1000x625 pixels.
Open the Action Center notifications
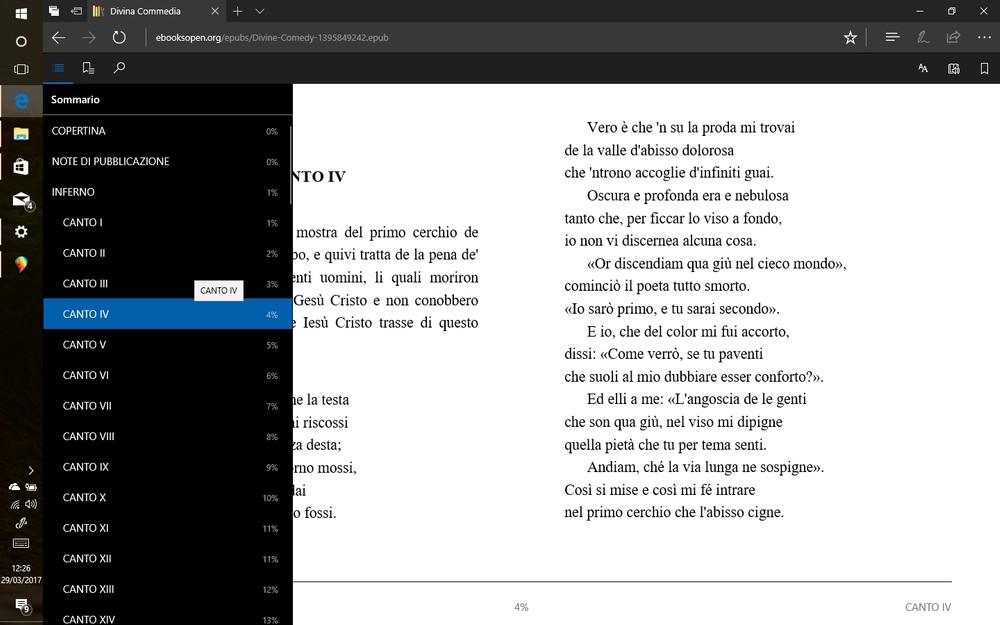coord(21,605)
